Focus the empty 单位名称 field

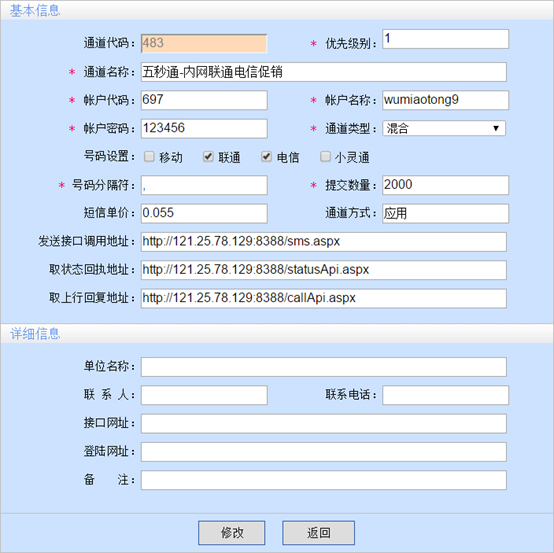tap(324, 367)
